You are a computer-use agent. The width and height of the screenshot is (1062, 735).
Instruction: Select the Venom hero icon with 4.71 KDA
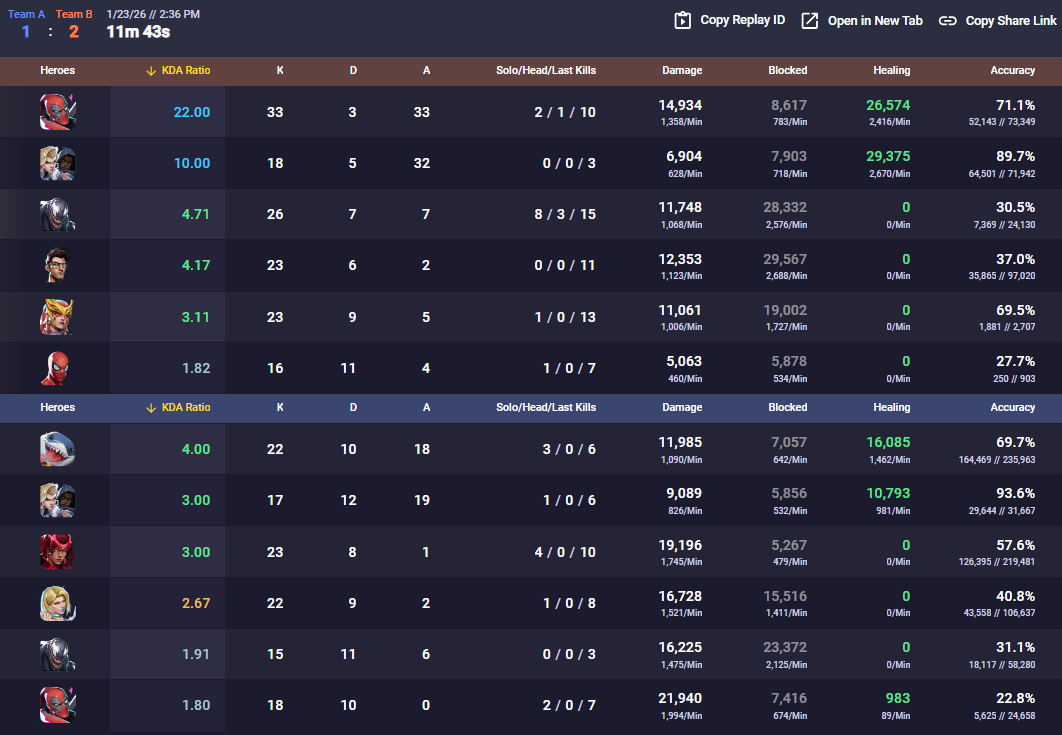58,215
